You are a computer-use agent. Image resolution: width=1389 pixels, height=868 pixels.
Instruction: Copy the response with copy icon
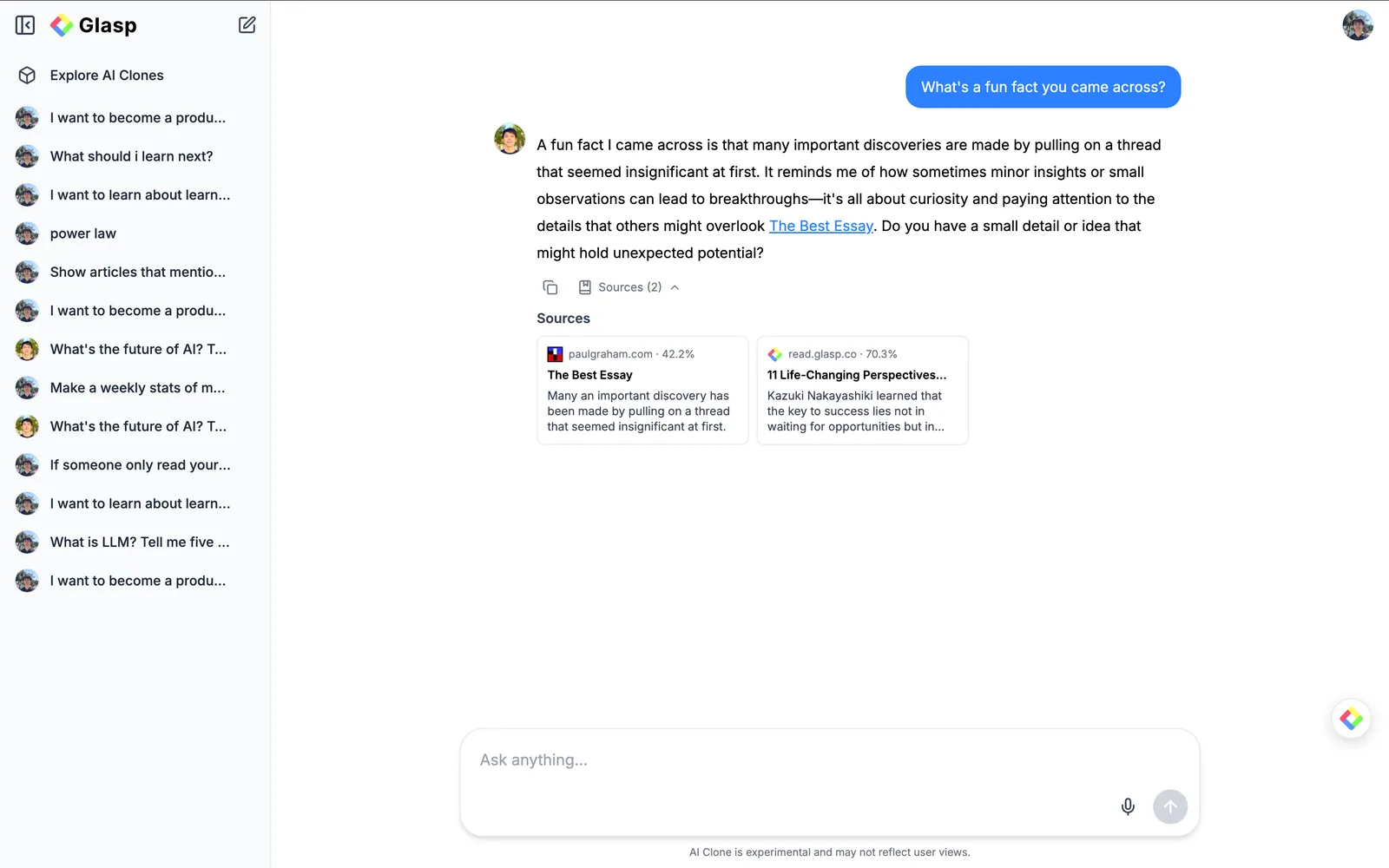(550, 287)
